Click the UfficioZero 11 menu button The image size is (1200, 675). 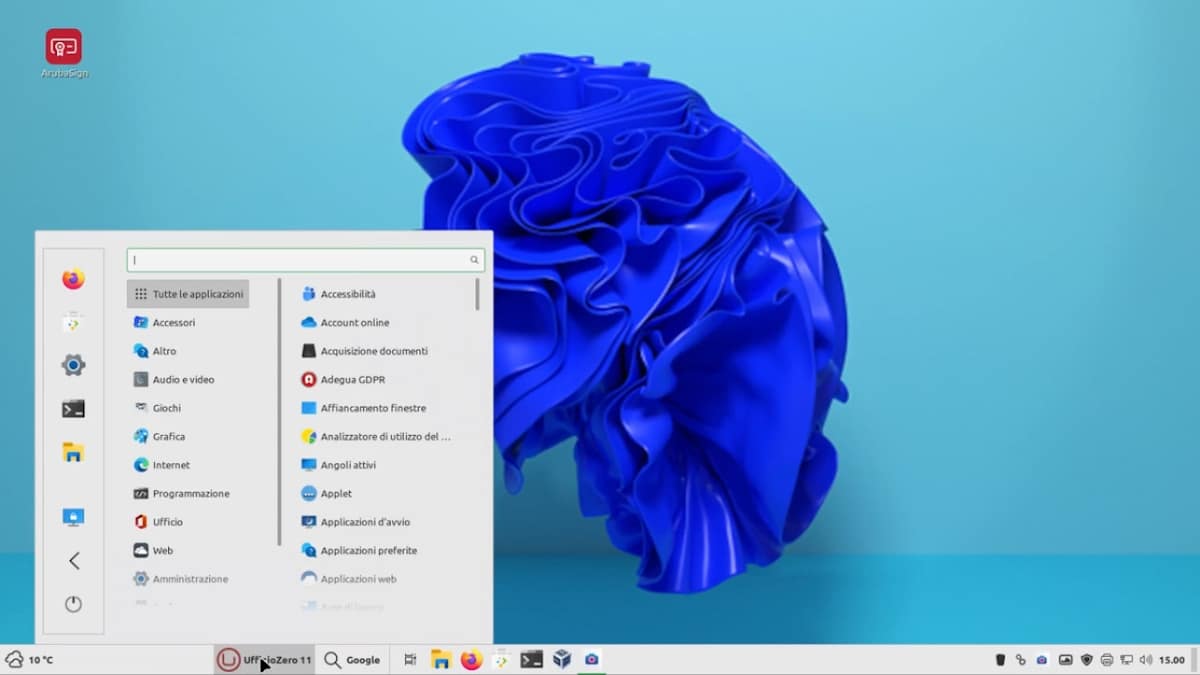pyautogui.click(x=265, y=660)
